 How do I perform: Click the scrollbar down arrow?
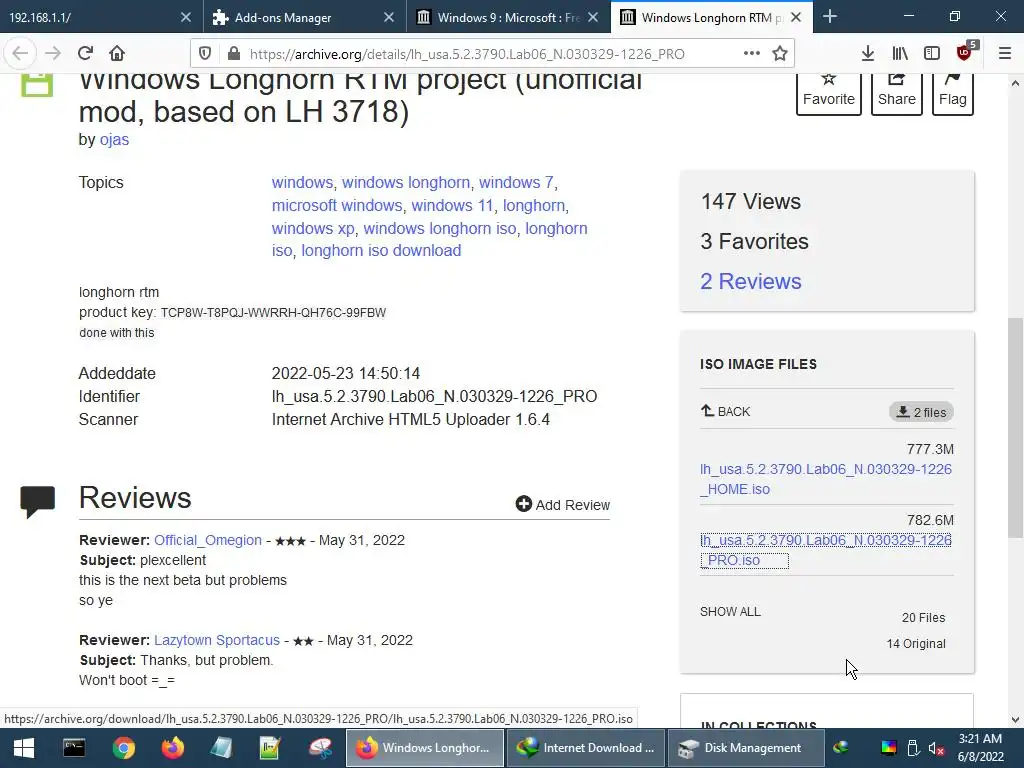1015,720
